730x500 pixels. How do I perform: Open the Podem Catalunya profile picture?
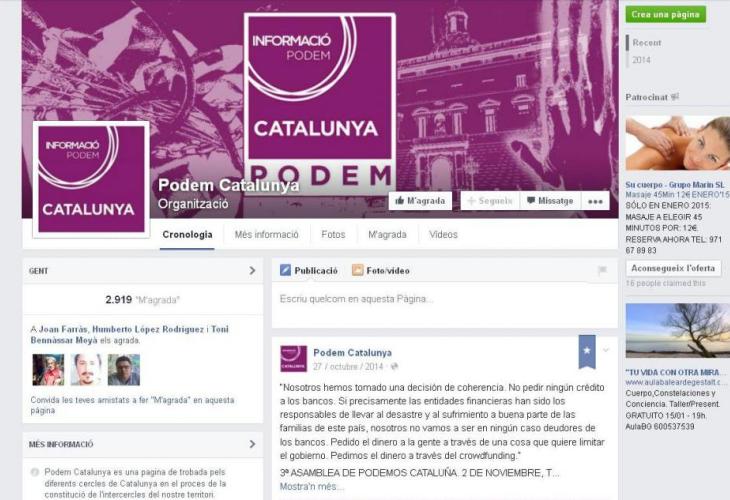click(91, 179)
